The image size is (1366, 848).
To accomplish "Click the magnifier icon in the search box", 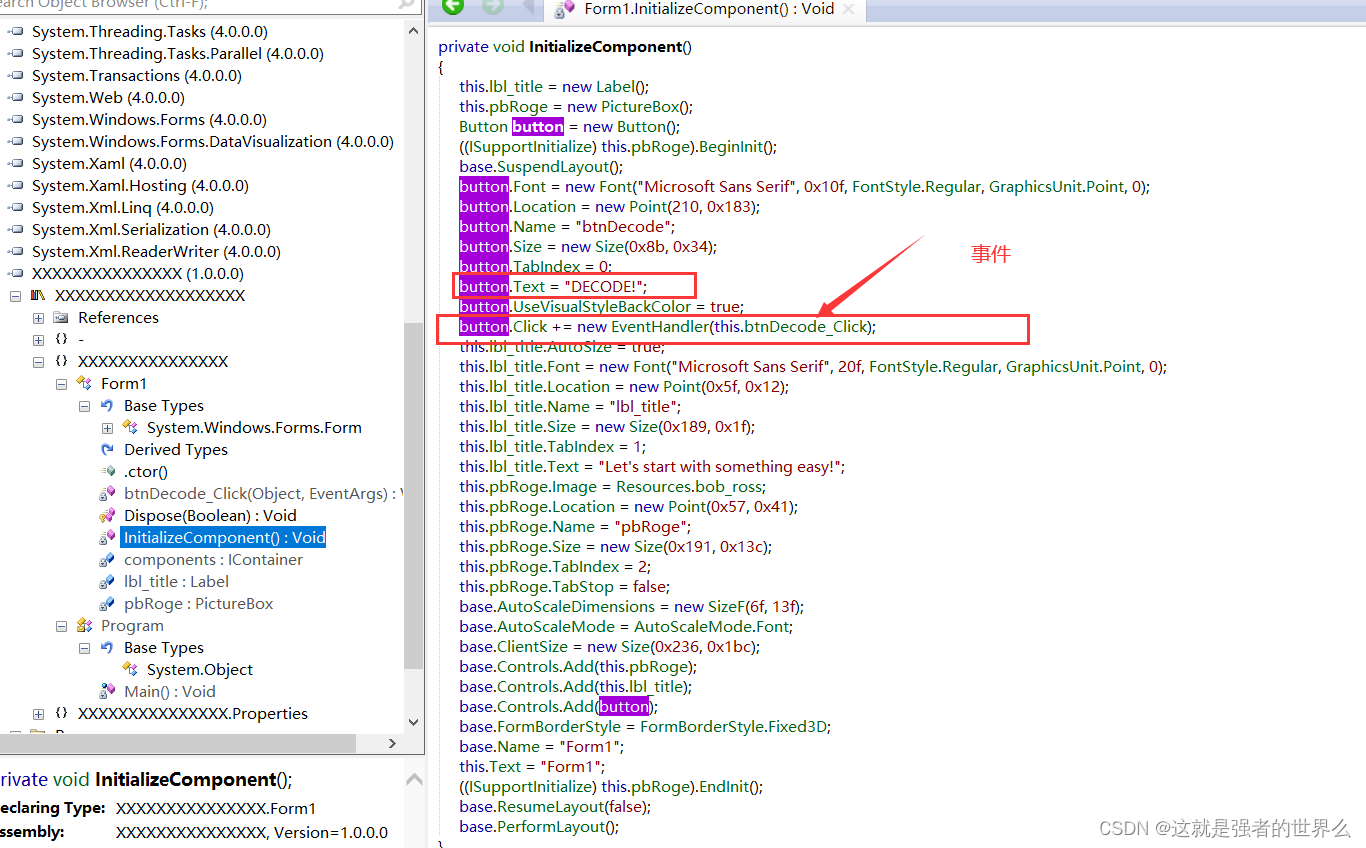I will pos(406,4).
